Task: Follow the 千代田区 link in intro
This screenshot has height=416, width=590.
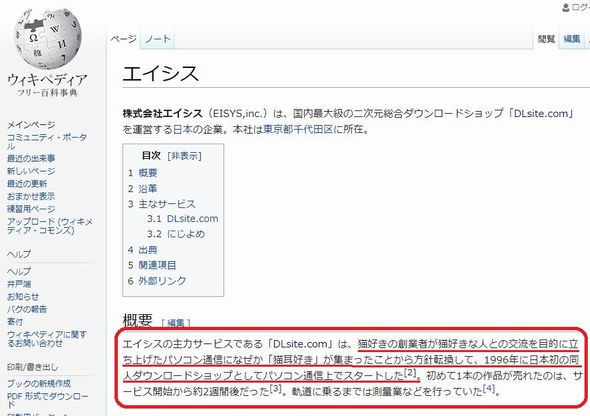Action: (x=313, y=130)
